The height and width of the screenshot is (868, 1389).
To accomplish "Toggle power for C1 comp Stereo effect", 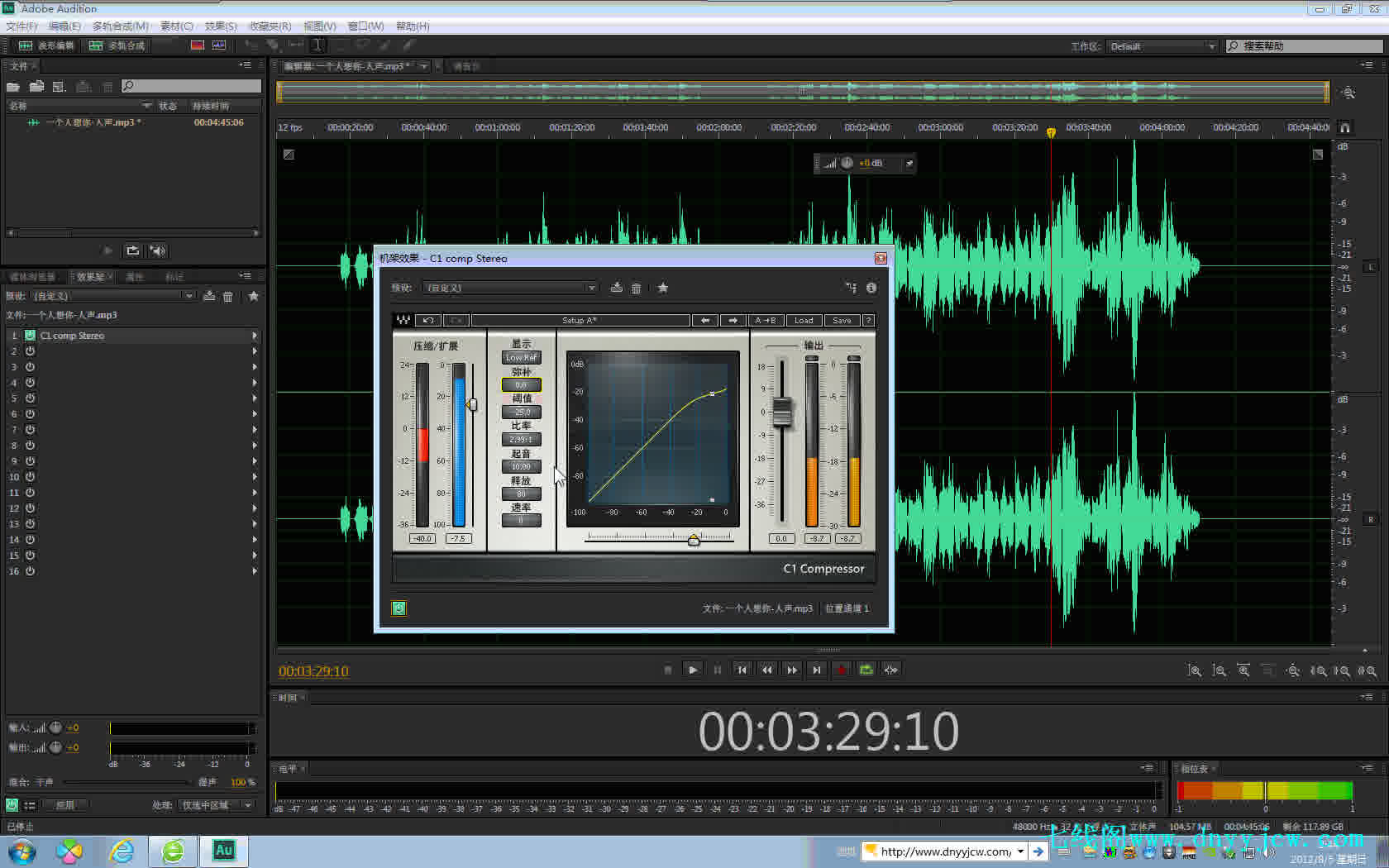I will click(x=30, y=335).
